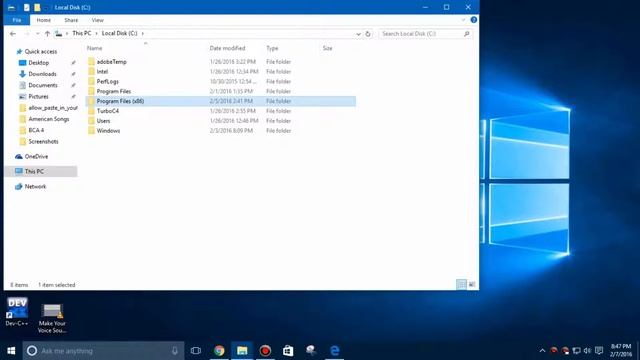Open Task View on taskbar
640x360 pixels.
[x=196, y=351]
